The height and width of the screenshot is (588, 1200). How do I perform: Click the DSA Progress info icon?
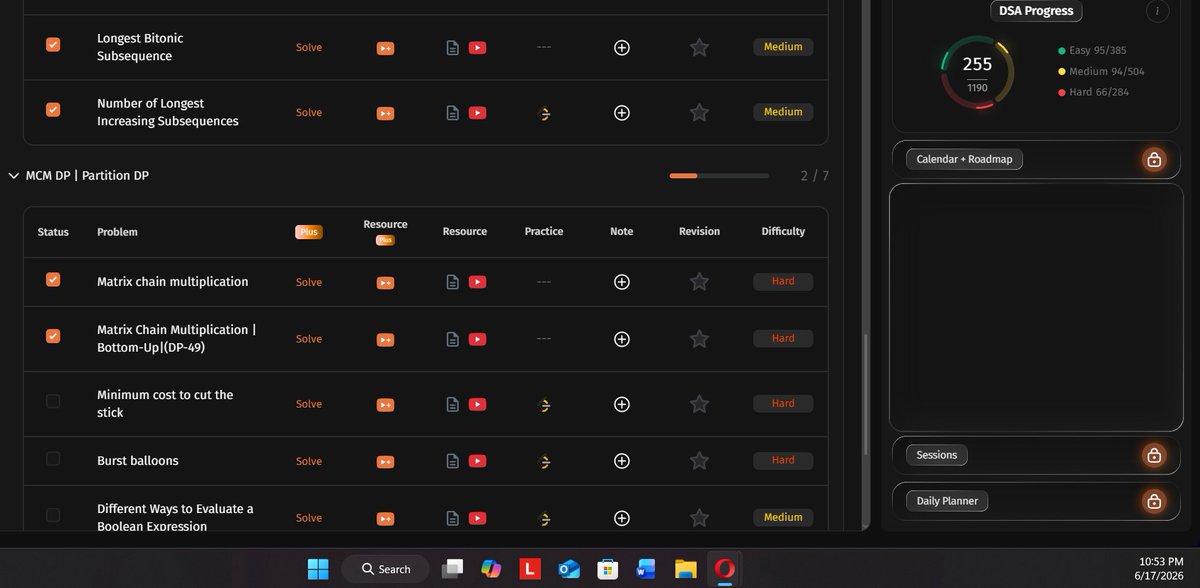pyautogui.click(x=1157, y=11)
